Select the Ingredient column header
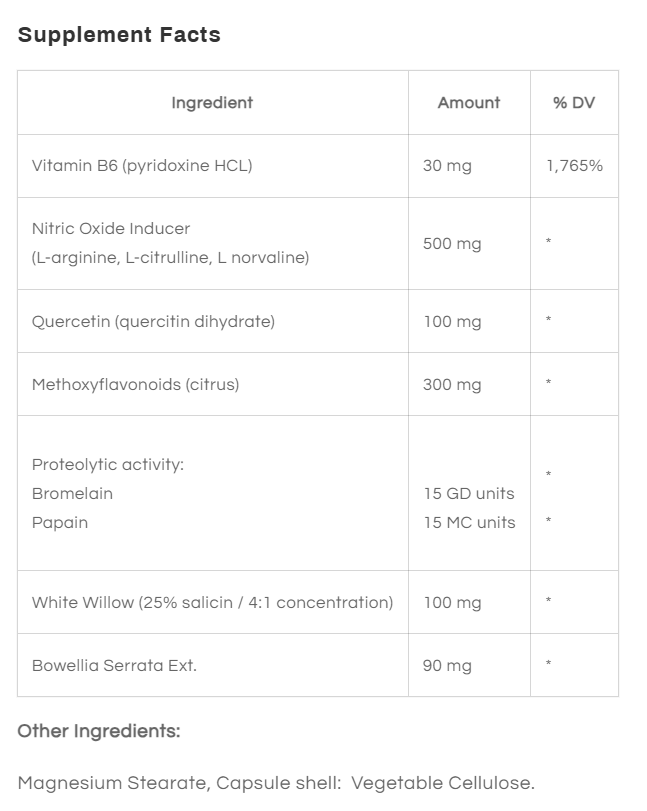This screenshot has width=647, height=811. [212, 102]
